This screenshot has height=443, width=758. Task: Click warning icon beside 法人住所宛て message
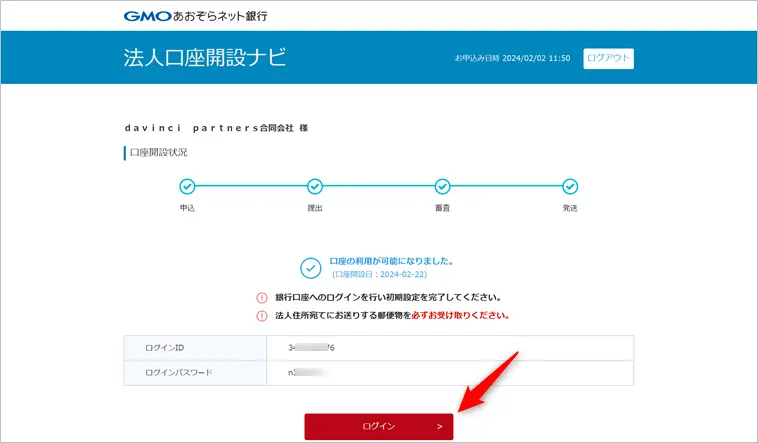pos(262,315)
